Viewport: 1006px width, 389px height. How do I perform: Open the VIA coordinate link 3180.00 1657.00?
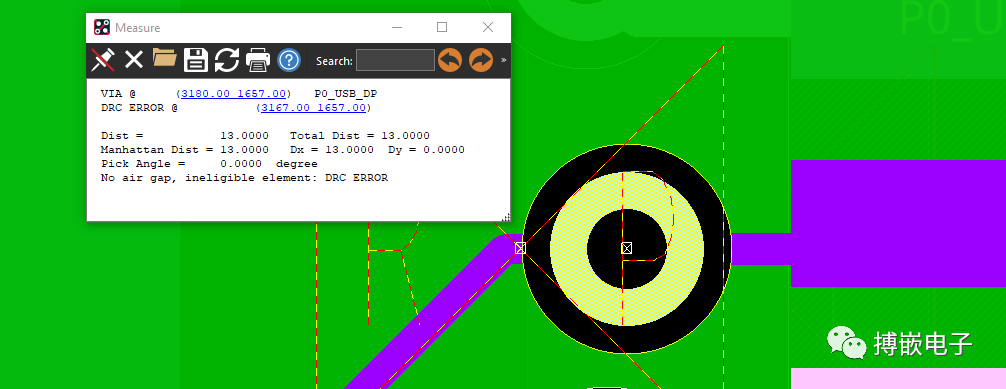coord(233,94)
